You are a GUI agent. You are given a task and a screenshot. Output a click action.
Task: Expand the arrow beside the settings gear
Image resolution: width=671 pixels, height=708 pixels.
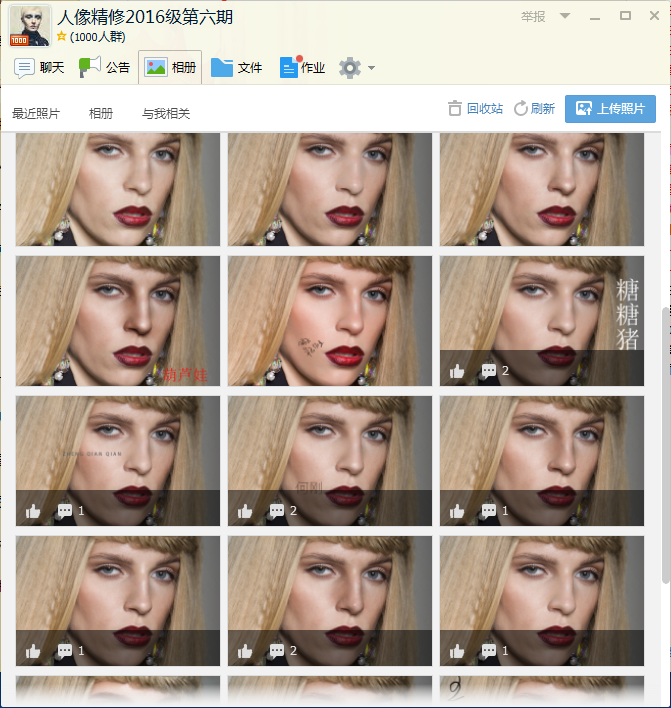[371, 68]
